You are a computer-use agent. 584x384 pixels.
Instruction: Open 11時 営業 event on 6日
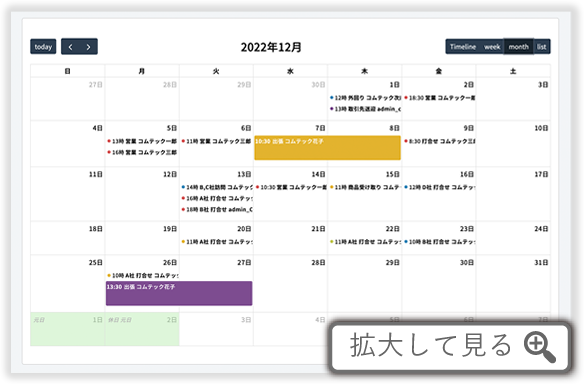216,141
